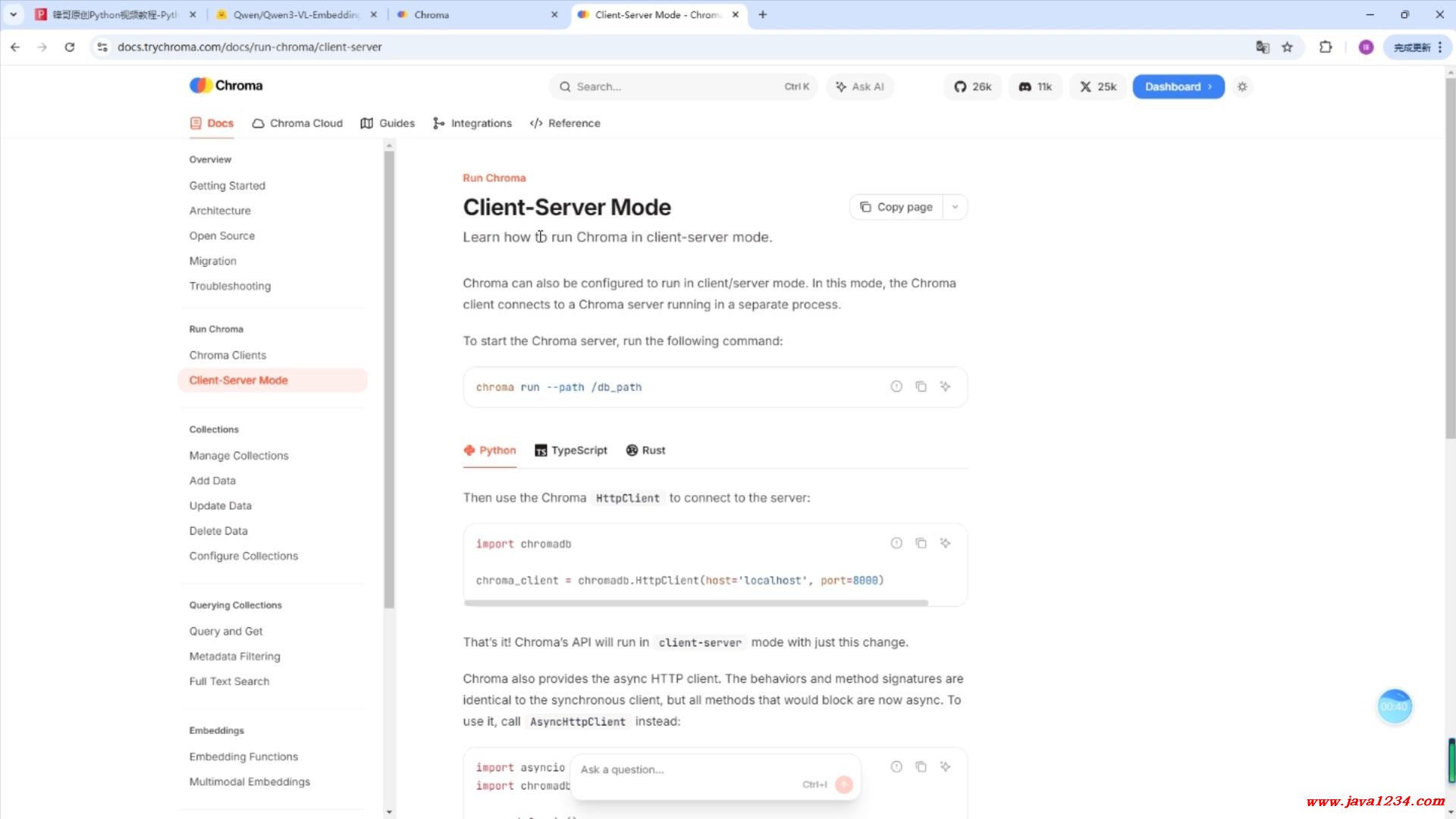Screen dimensions: 1456x819
Task: Click the Dashboard button
Action: tap(1178, 86)
